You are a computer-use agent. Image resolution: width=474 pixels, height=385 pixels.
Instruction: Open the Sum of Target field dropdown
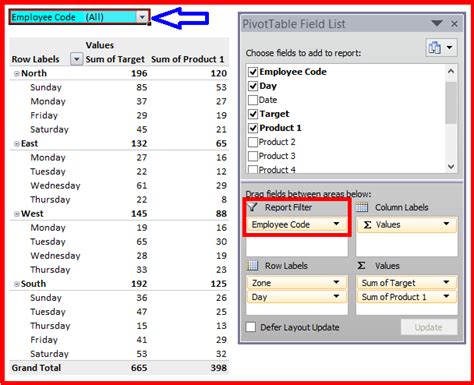(x=446, y=282)
